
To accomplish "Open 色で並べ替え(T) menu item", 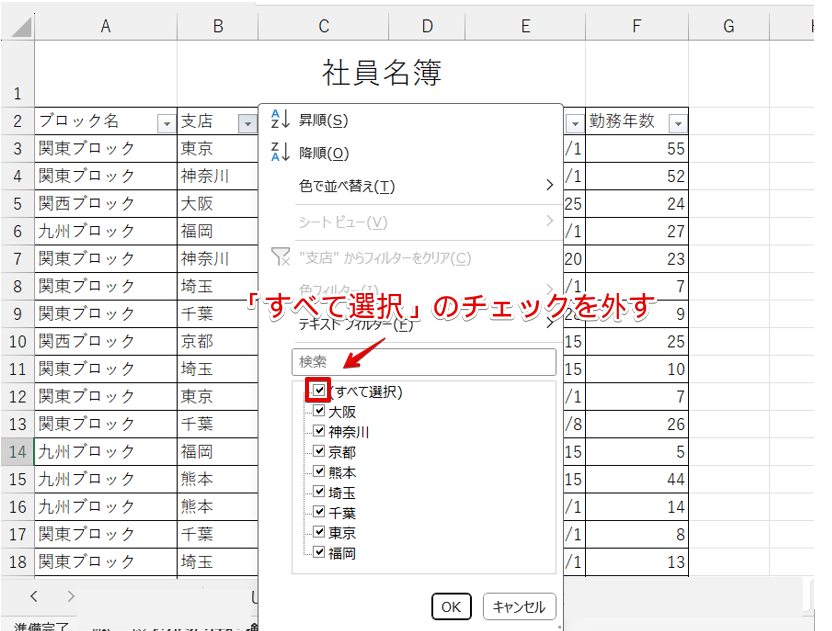I will pyautogui.click(x=347, y=186).
